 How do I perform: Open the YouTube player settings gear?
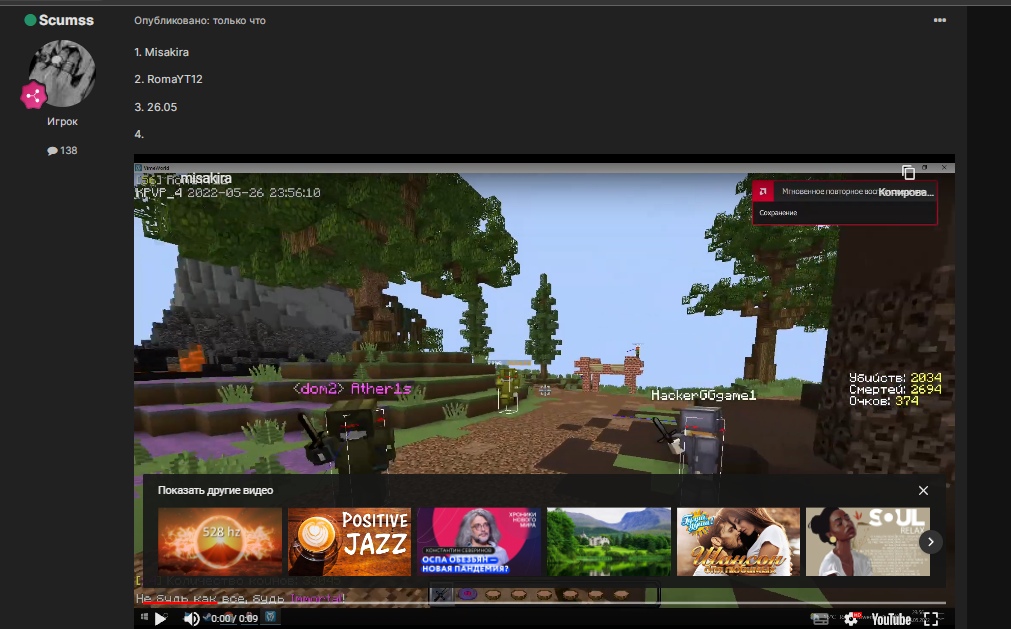(850, 619)
